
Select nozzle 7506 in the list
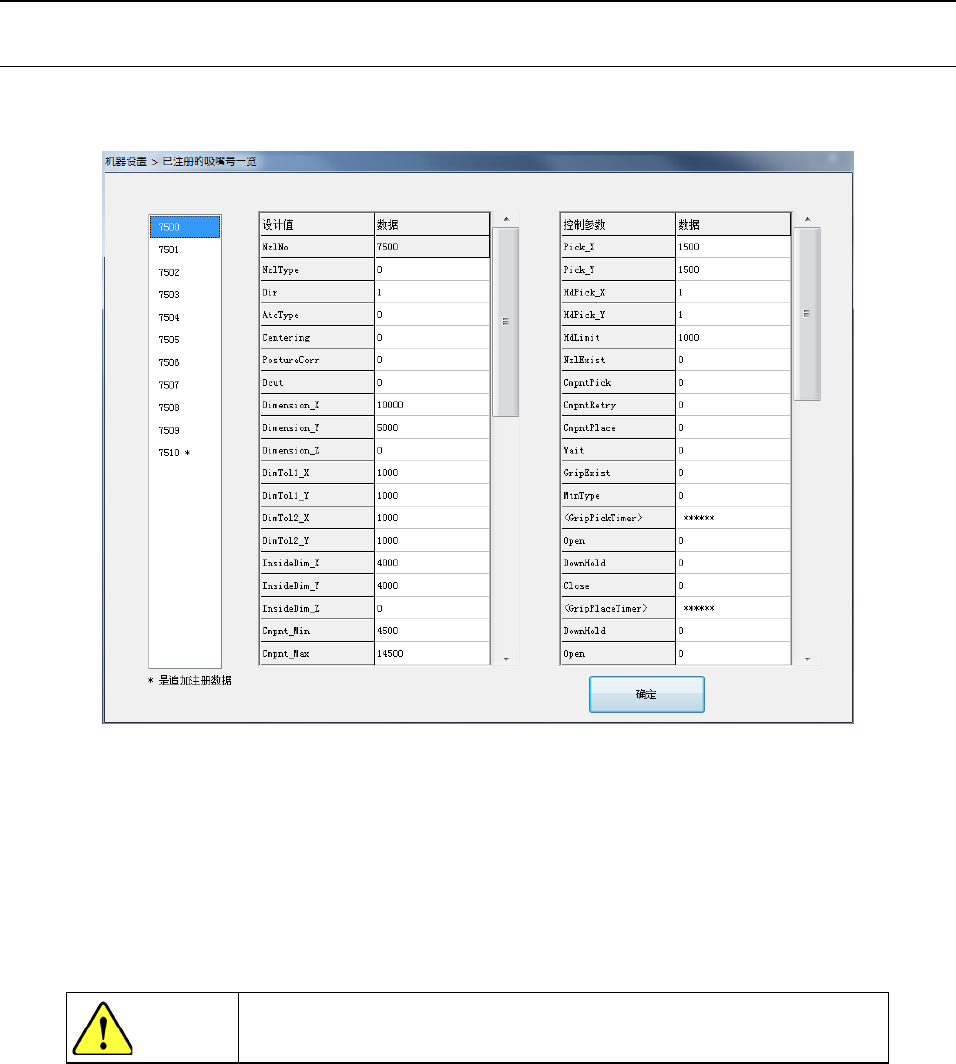coord(185,362)
